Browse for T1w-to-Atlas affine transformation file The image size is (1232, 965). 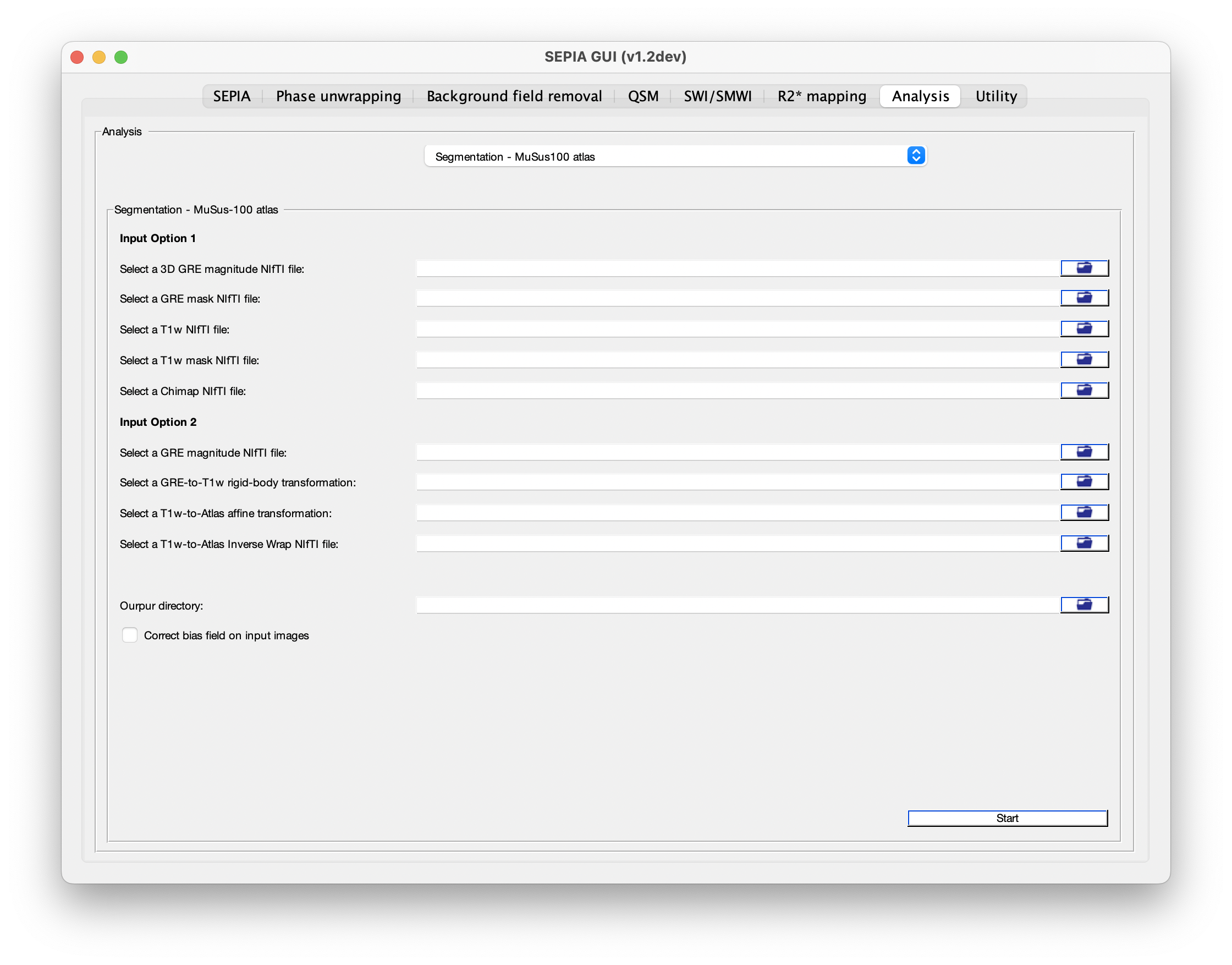point(1084,512)
